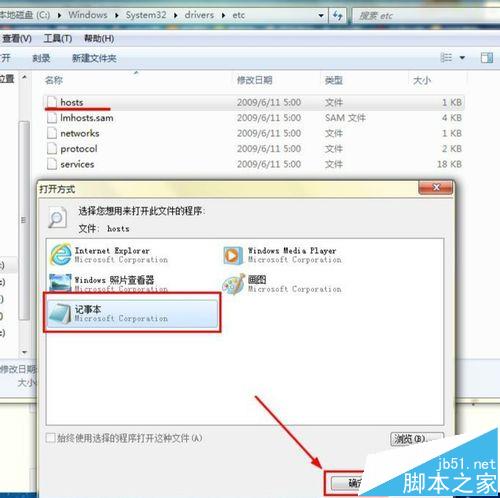
Task: Choose the Internet Explorer program icon
Action: coord(61,255)
